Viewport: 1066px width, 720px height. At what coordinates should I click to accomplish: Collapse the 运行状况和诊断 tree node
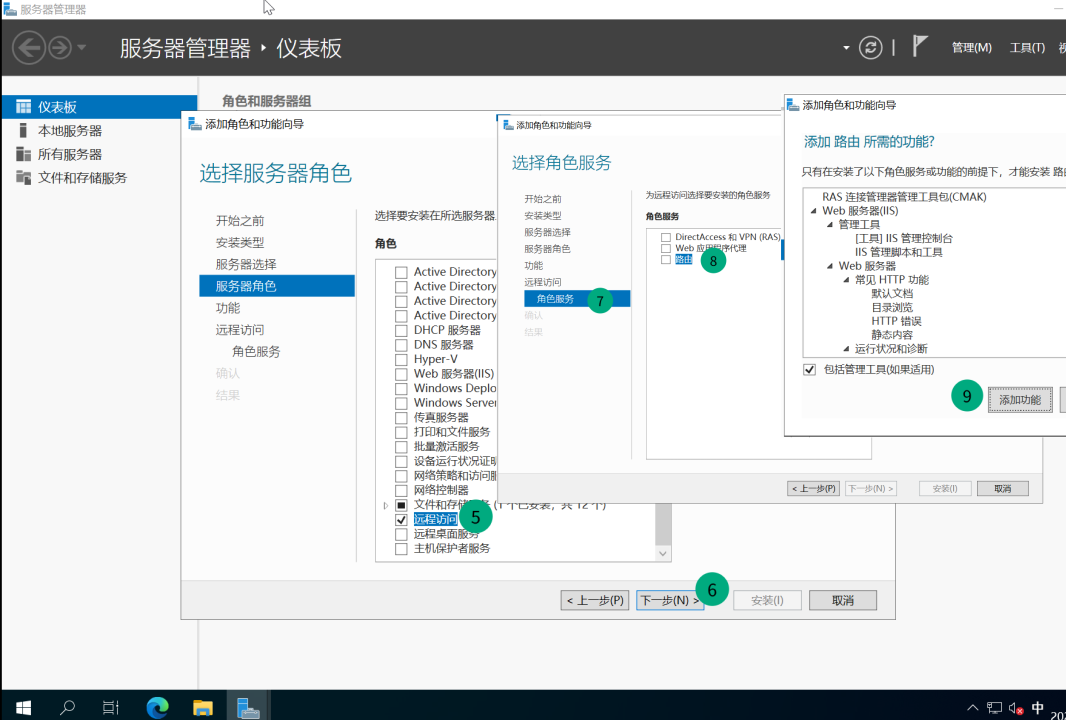846,349
